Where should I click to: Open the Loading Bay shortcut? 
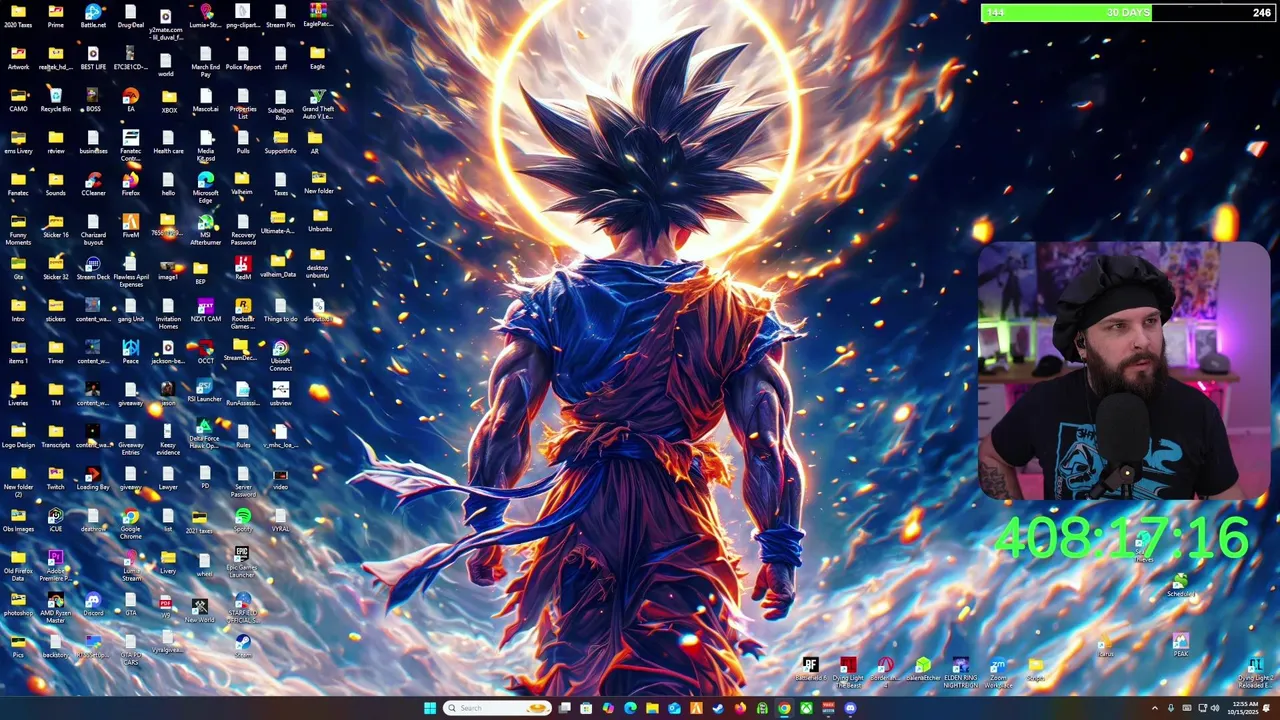(x=93, y=478)
